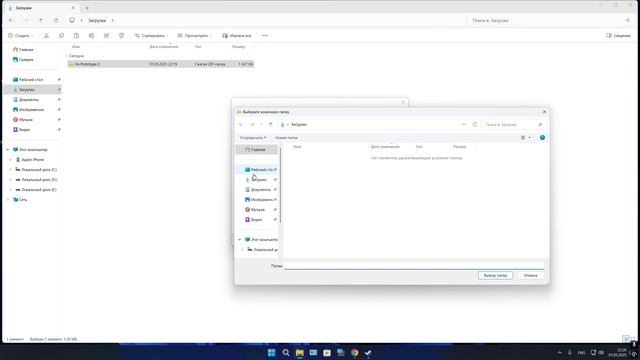Click the blue Help icon in the folder dialog
Viewport: 640px width, 360px height.
[x=542, y=138]
